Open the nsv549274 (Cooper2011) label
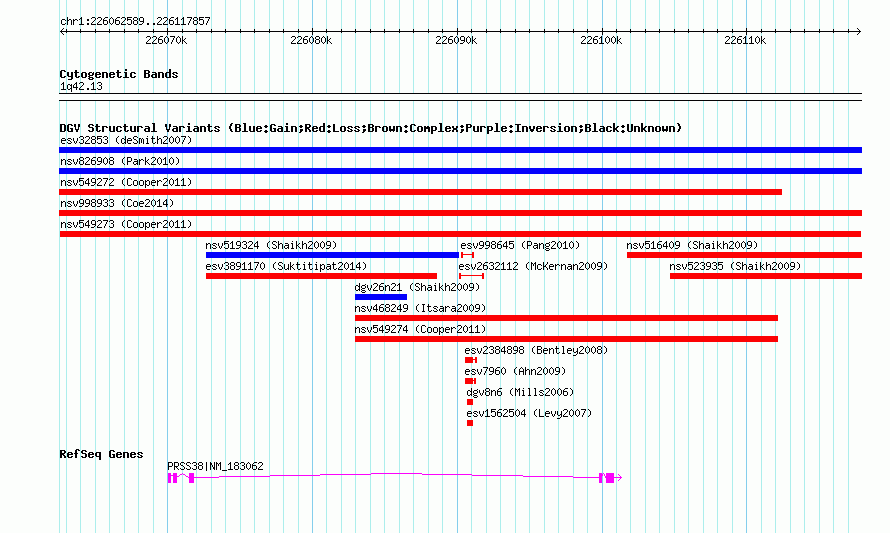This screenshot has width=890, height=533. tap(420, 329)
